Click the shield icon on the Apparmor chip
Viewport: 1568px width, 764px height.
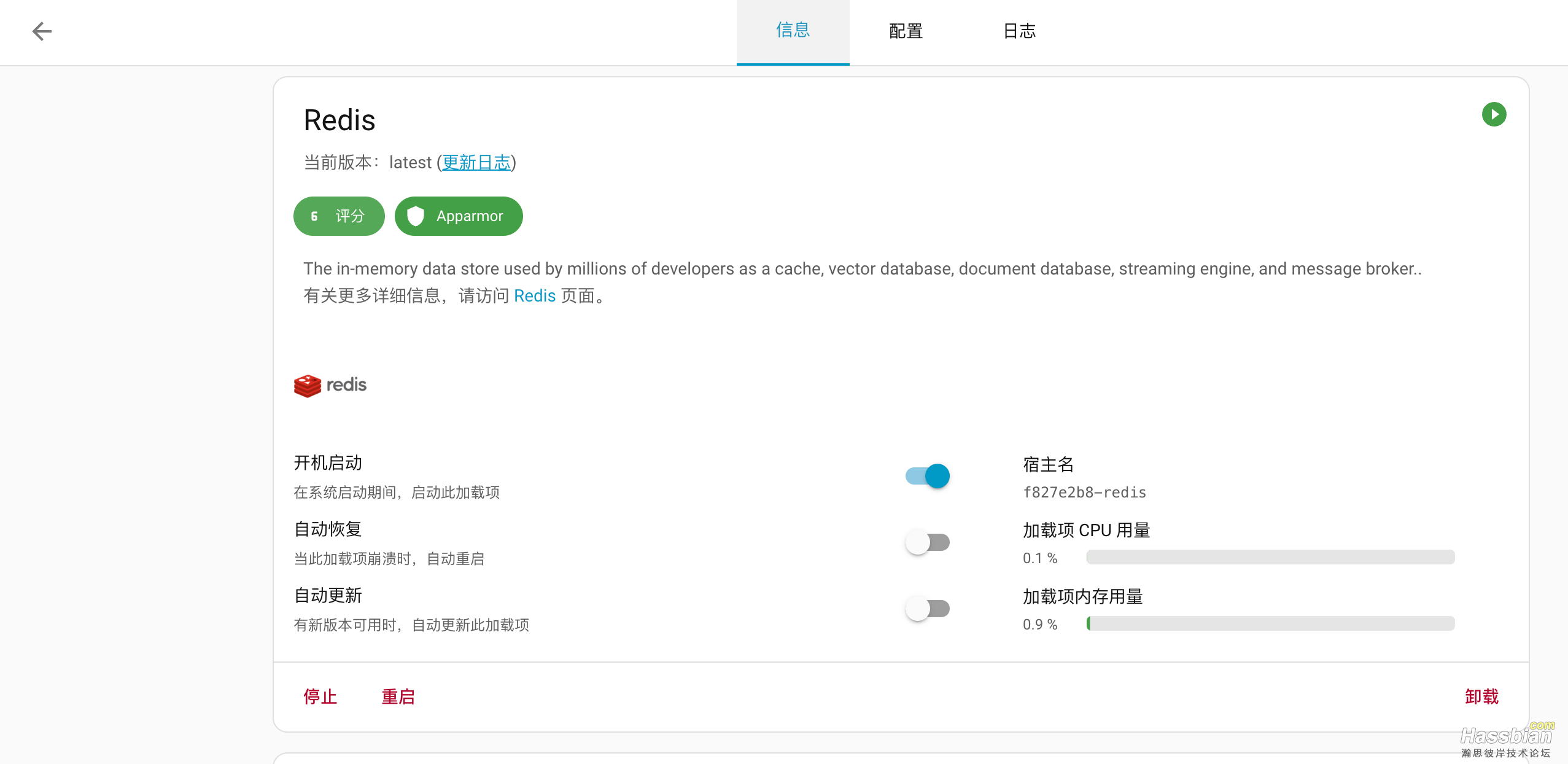(x=416, y=216)
